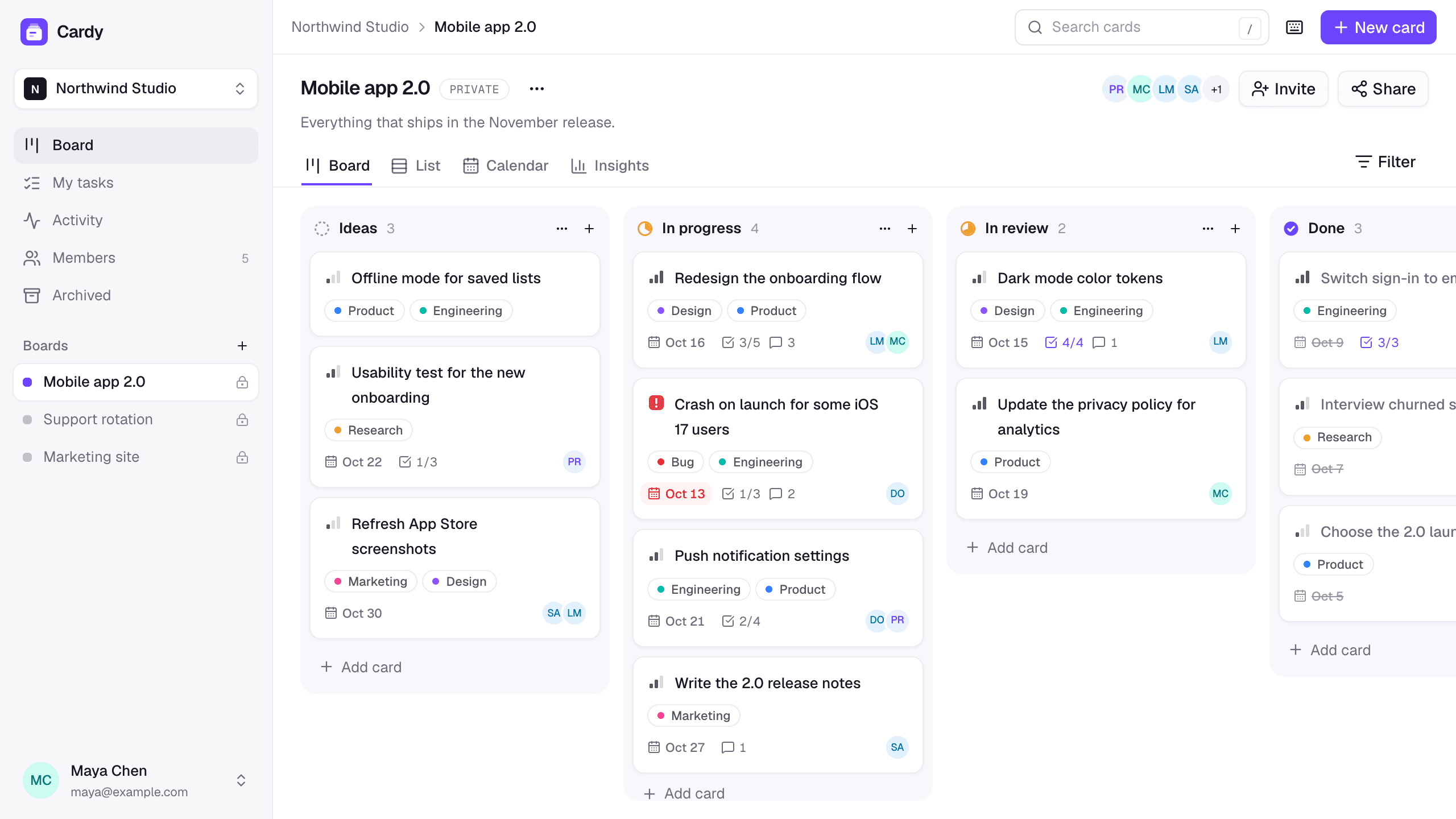The image size is (1456, 819).
Task: Open In review column options menu
Action: [x=1208, y=229]
